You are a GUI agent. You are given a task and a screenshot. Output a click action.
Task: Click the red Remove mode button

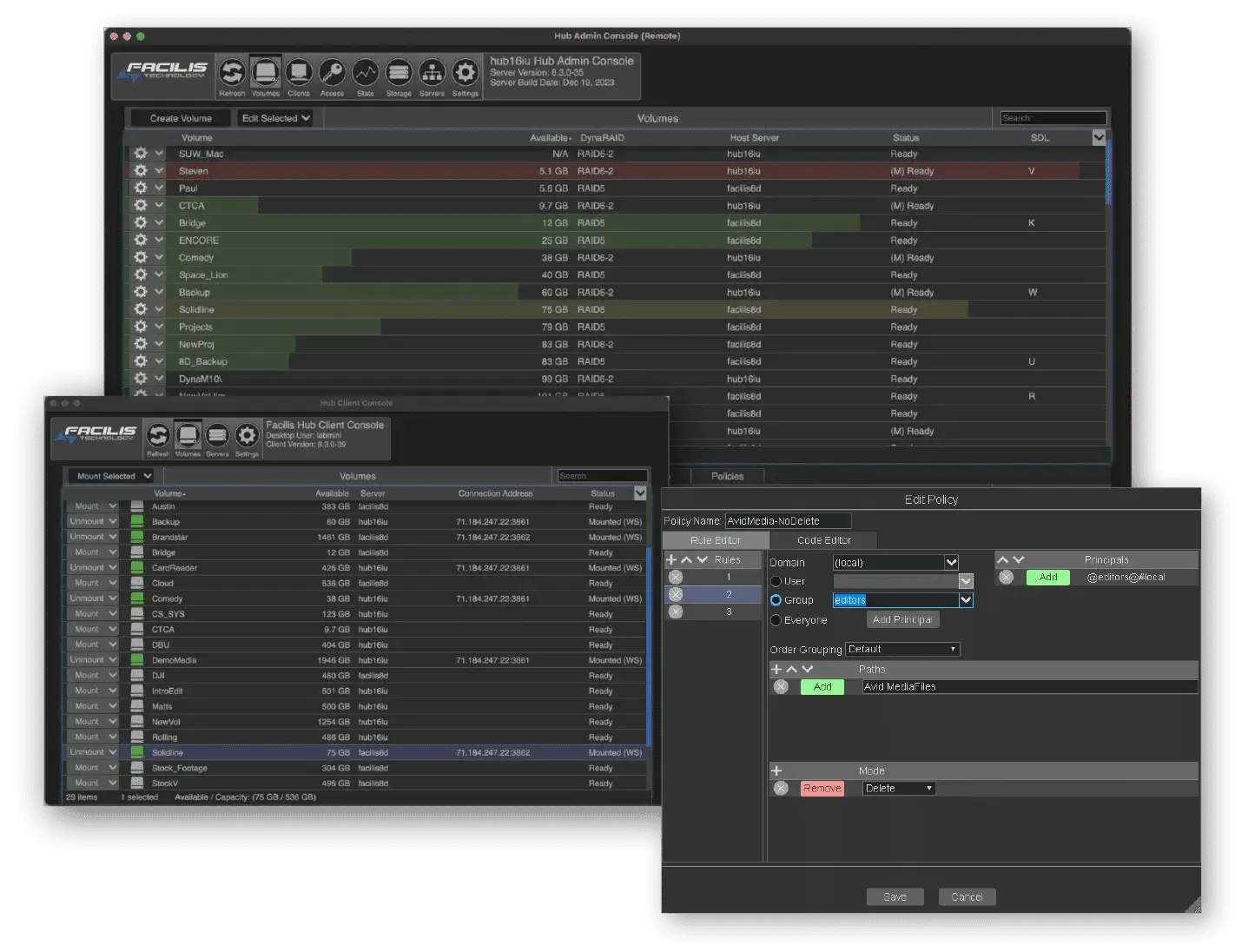click(822, 789)
